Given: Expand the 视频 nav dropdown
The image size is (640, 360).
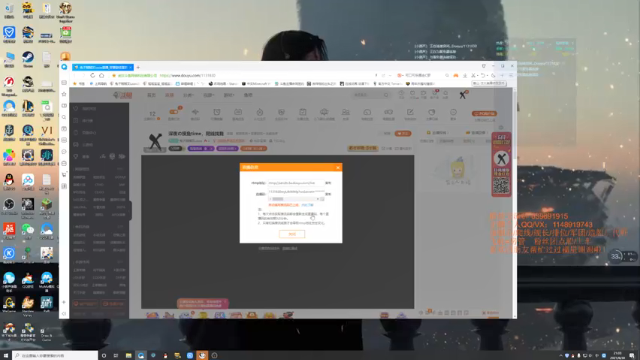Looking at the screenshot, I should click(x=209, y=95).
